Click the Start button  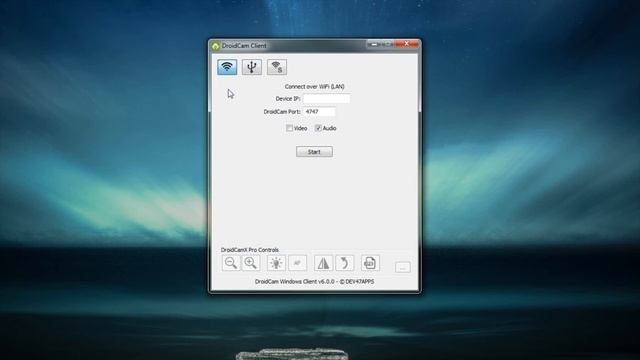pyautogui.click(x=314, y=152)
